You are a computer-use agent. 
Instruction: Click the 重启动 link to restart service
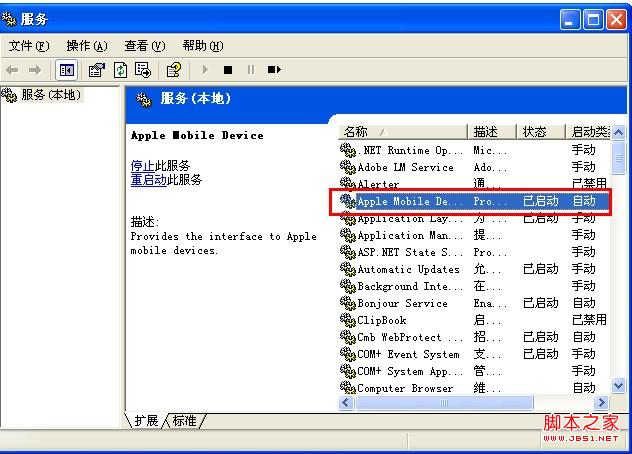point(149,180)
